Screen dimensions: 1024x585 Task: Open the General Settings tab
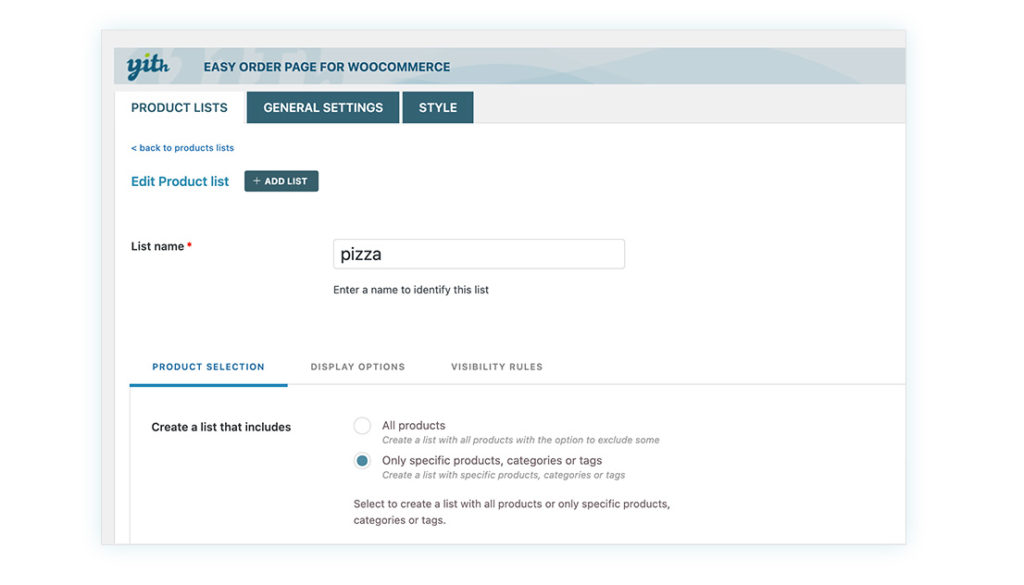coord(323,108)
